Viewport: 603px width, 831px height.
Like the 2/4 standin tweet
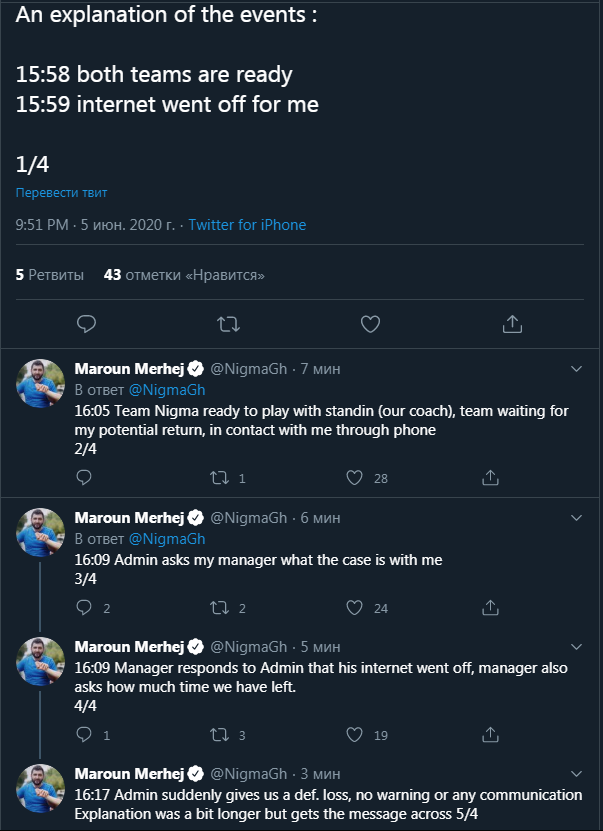[x=354, y=478]
